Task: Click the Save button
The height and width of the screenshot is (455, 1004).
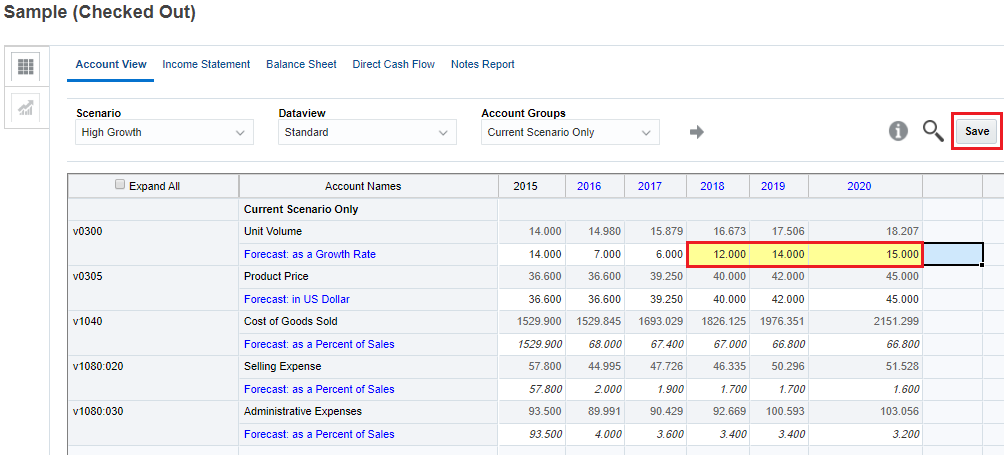Action: 976,132
